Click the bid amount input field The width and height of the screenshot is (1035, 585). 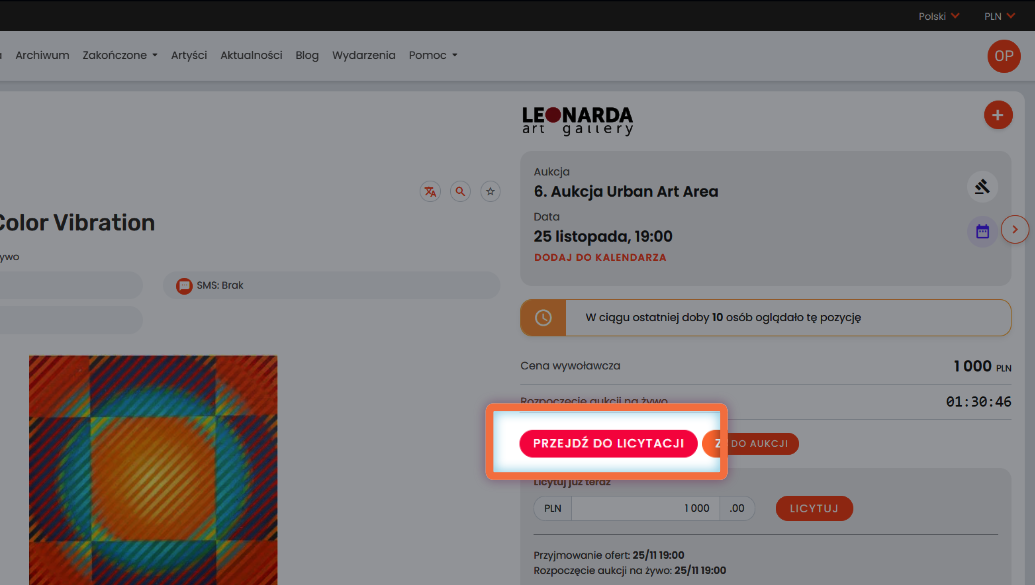(x=645, y=508)
